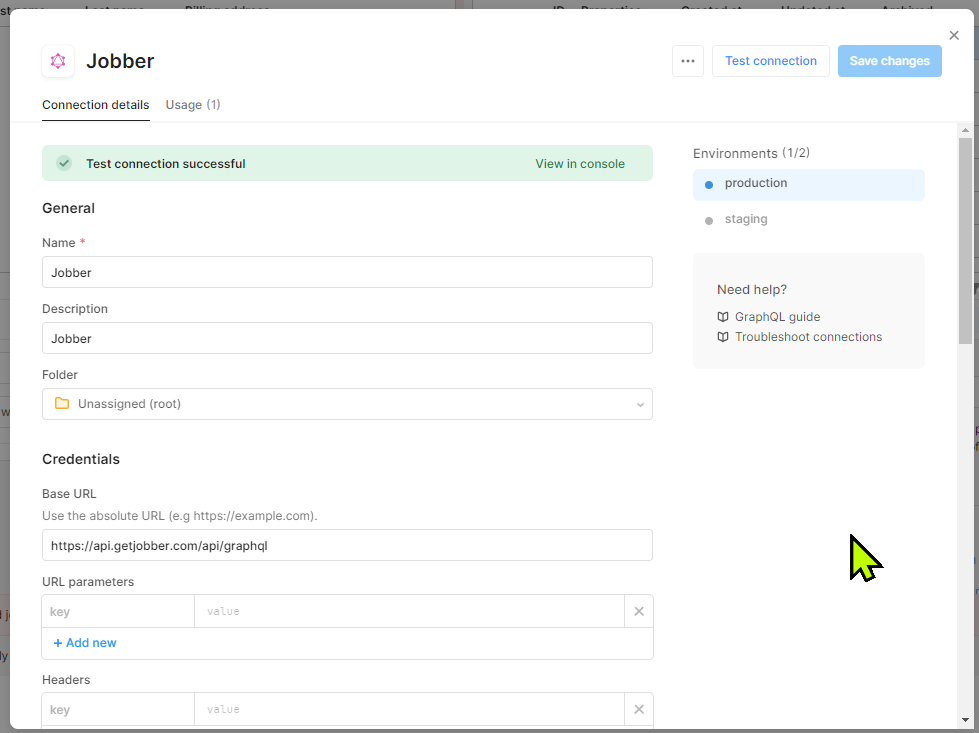This screenshot has width=979, height=733.
Task: Click the scrollbar down arrow
Action: click(x=965, y=720)
